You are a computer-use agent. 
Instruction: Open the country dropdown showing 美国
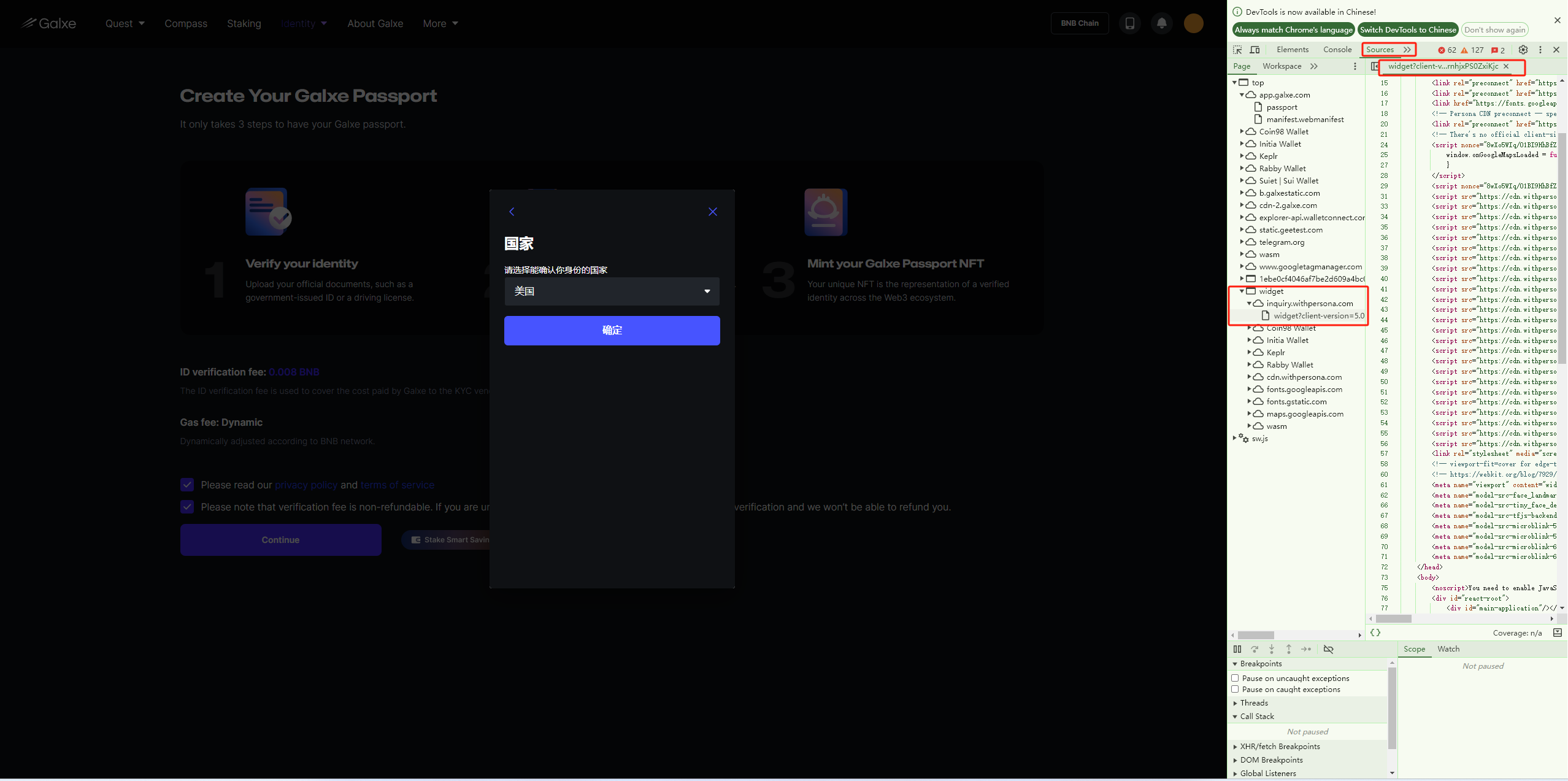click(x=612, y=291)
